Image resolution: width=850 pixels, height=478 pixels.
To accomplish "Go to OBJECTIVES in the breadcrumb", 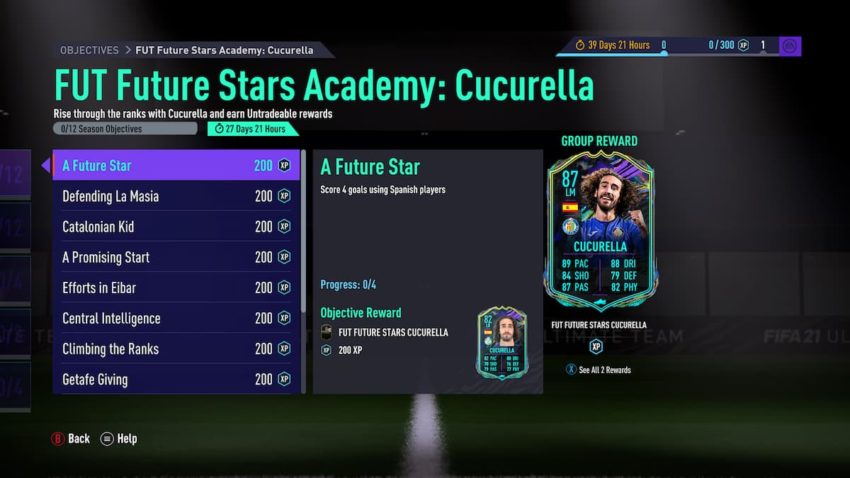I will [x=89, y=50].
